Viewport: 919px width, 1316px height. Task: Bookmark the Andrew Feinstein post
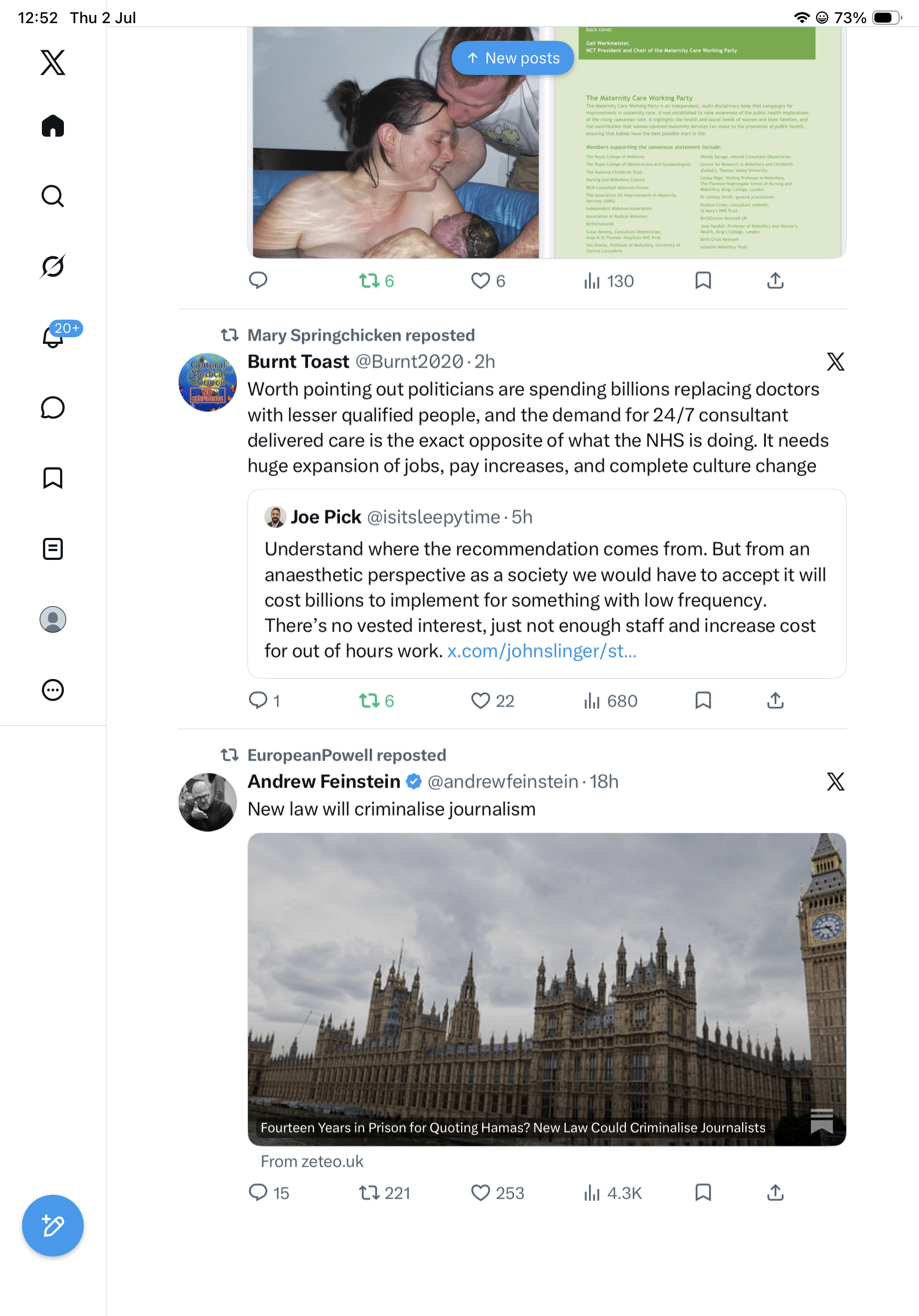703,1193
